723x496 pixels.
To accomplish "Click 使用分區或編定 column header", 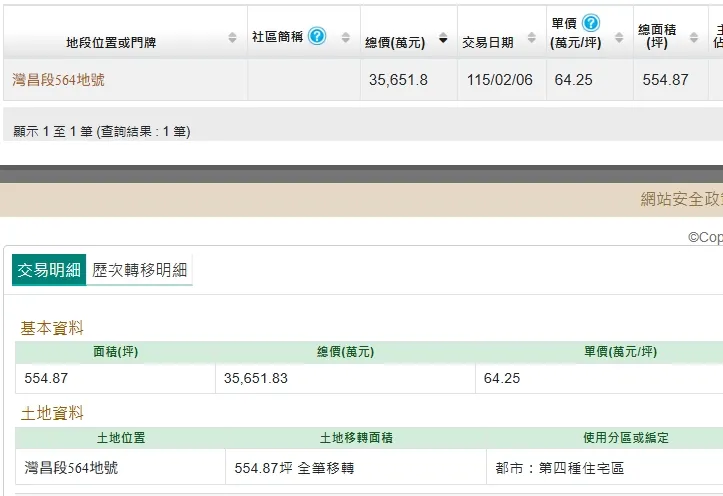I will (626, 437).
